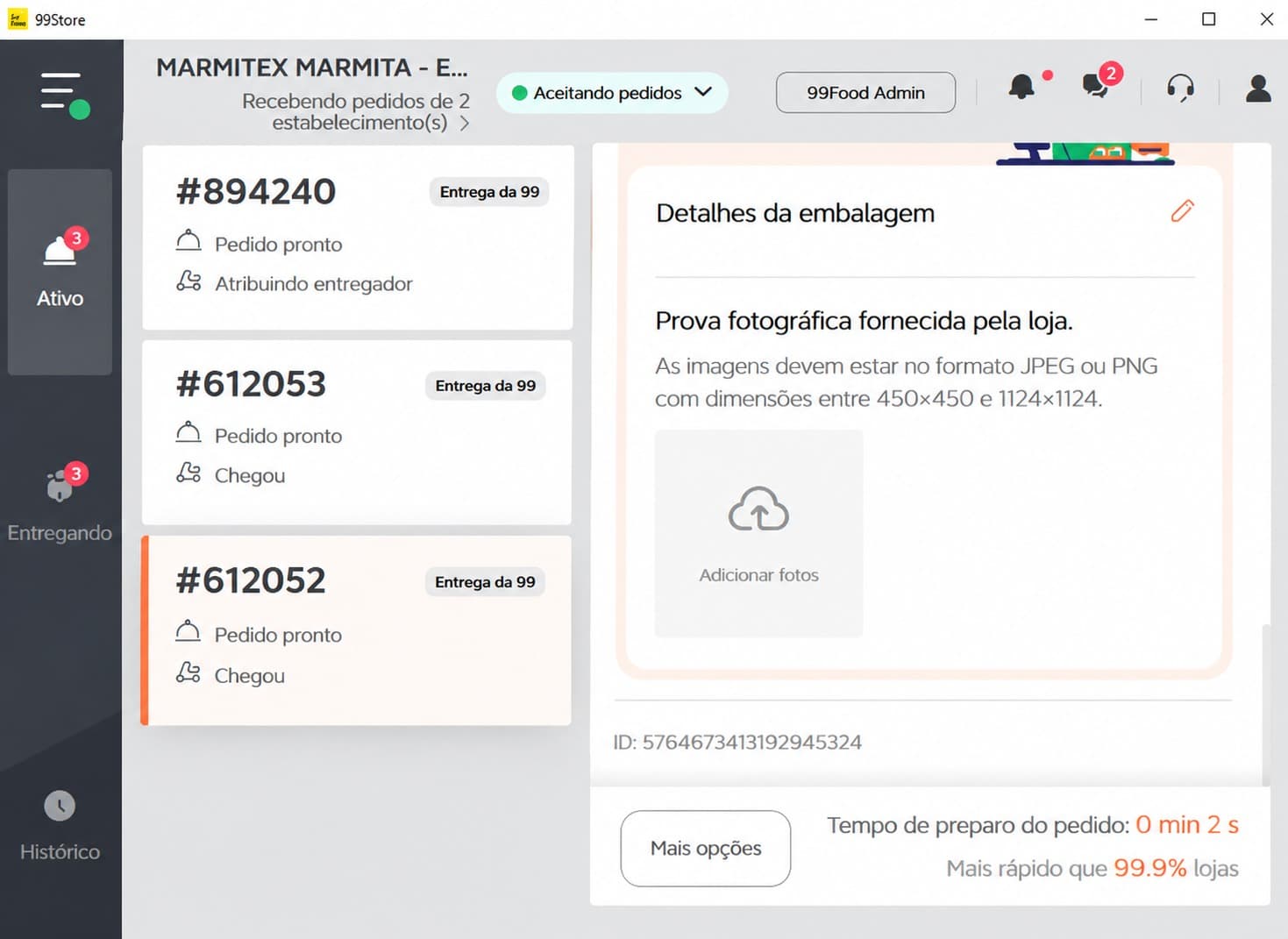Click the MARMITEX MARMITA store name
The height and width of the screenshot is (939, 1288).
pos(312,68)
